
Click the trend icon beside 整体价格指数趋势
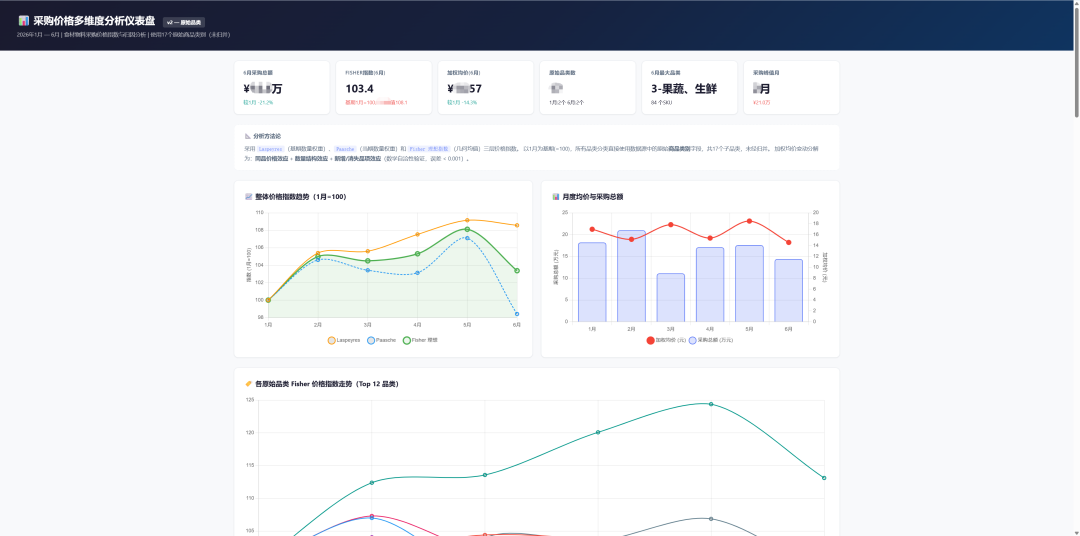tap(249, 197)
